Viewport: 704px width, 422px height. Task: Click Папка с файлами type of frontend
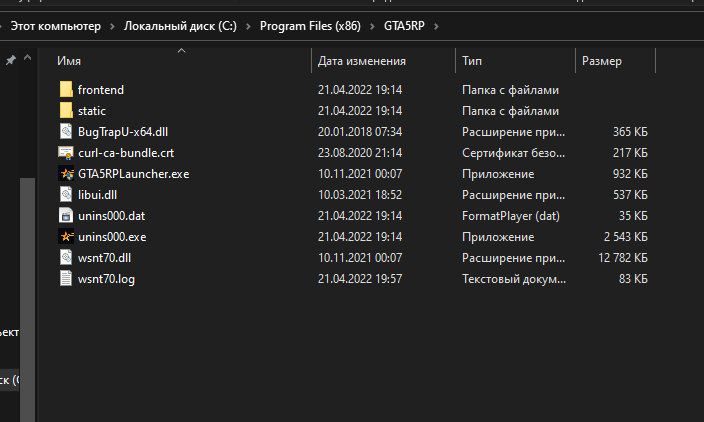[510, 90]
